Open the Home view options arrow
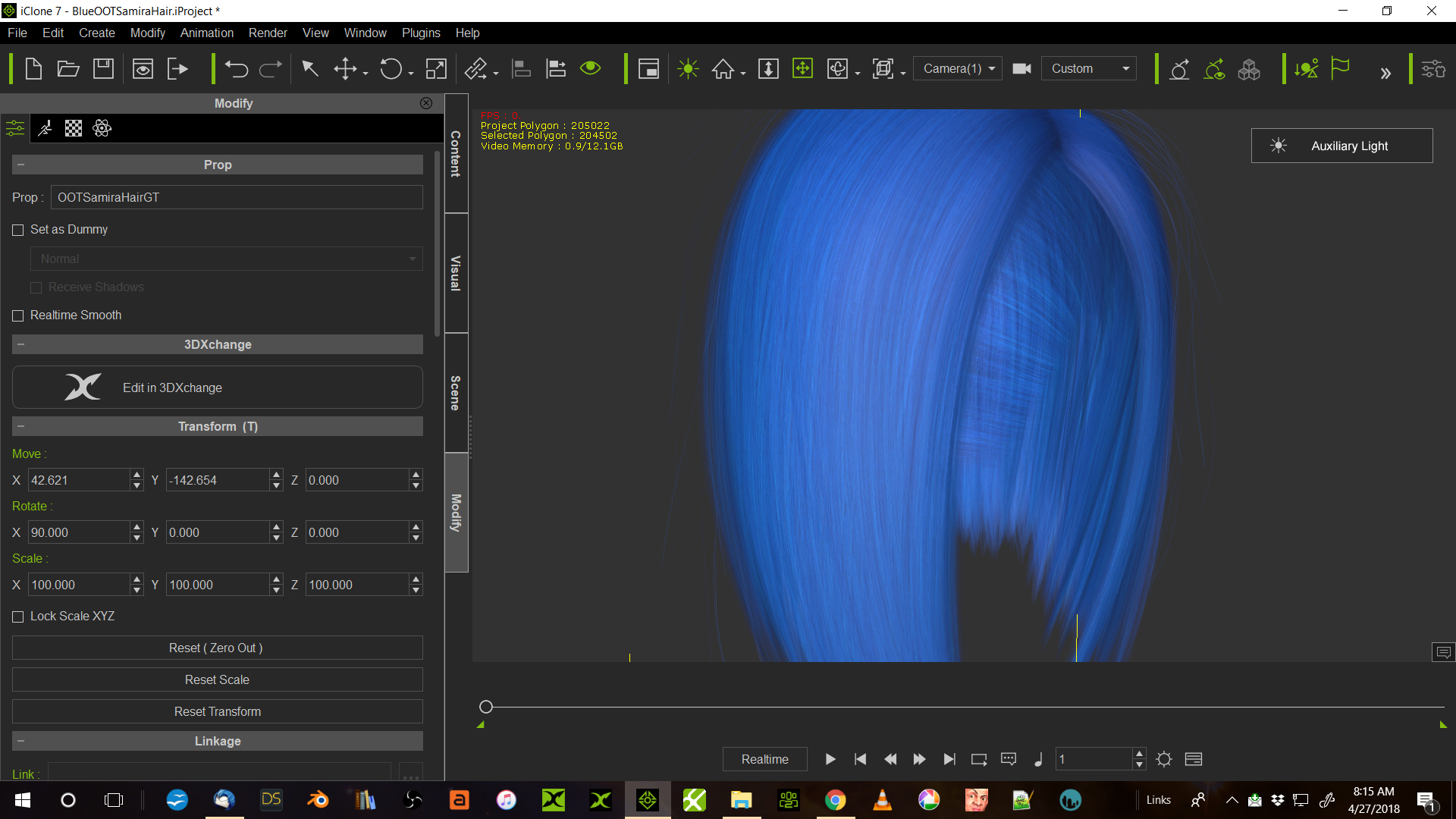Image resolution: width=1456 pixels, height=819 pixels. [742, 74]
